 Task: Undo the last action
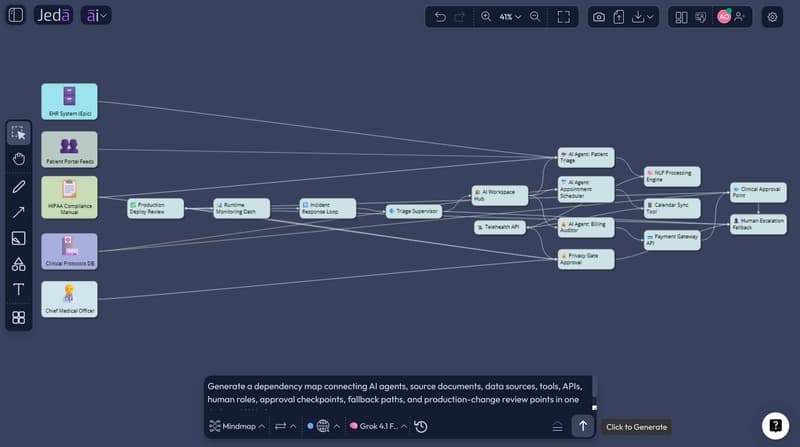click(x=440, y=17)
